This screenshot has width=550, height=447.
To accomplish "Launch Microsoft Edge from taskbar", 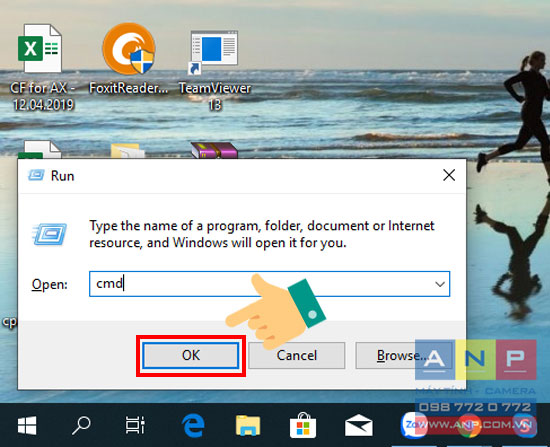I will [193, 425].
